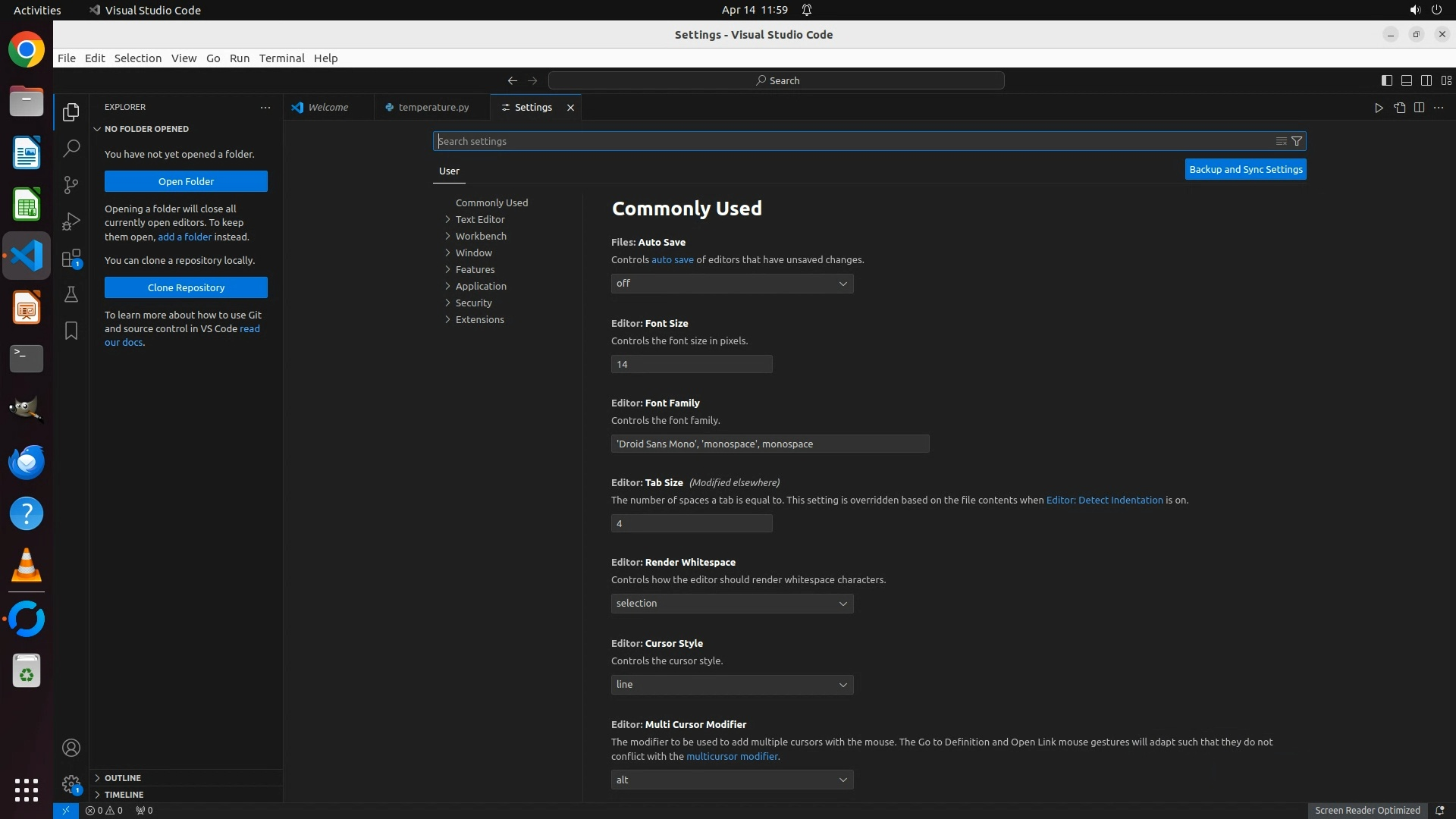The image size is (1456, 819).
Task: Open Run and Debug view
Action: coord(71,221)
